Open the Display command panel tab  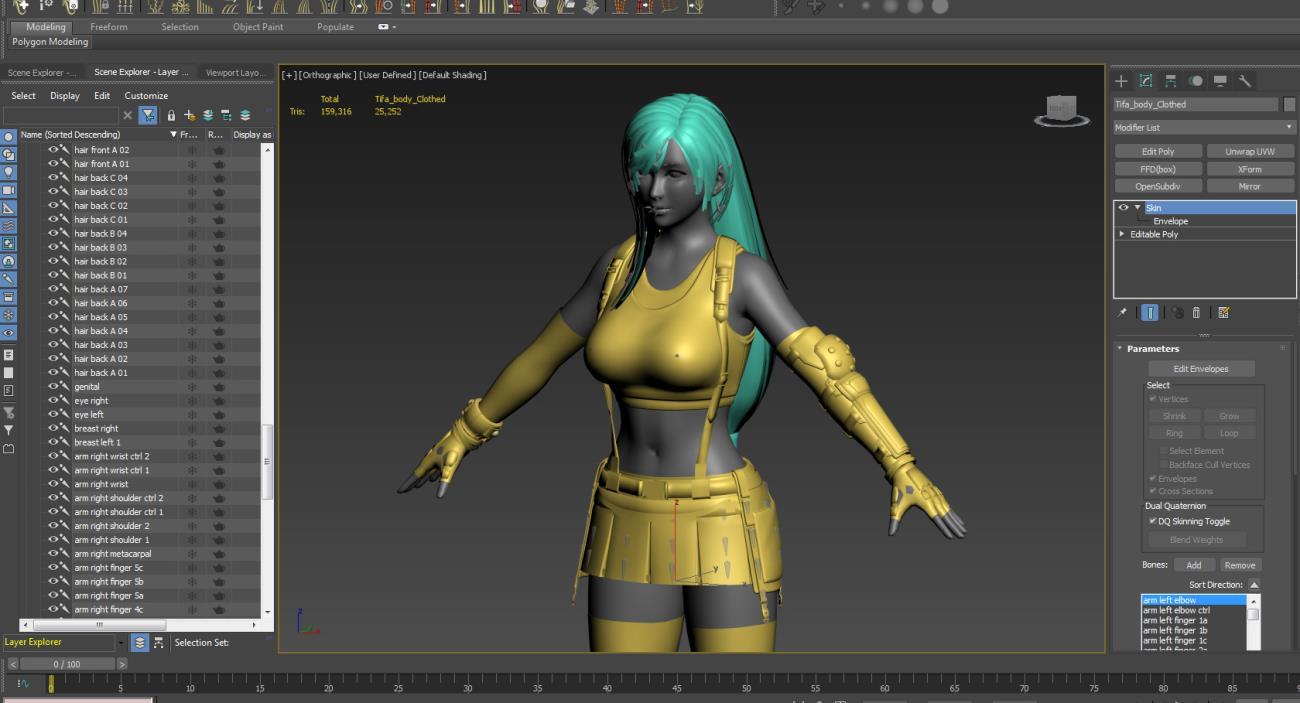1220,81
